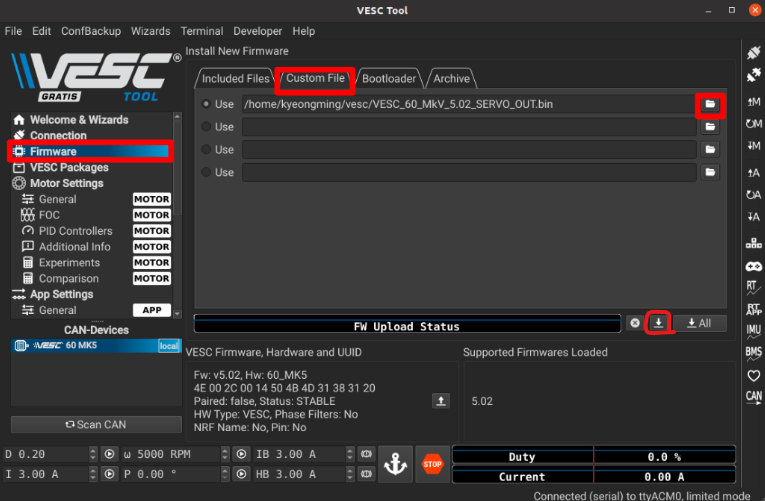Open PID Controllers motor page
Image resolution: width=765 pixels, height=501 pixels.
[76, 231]
